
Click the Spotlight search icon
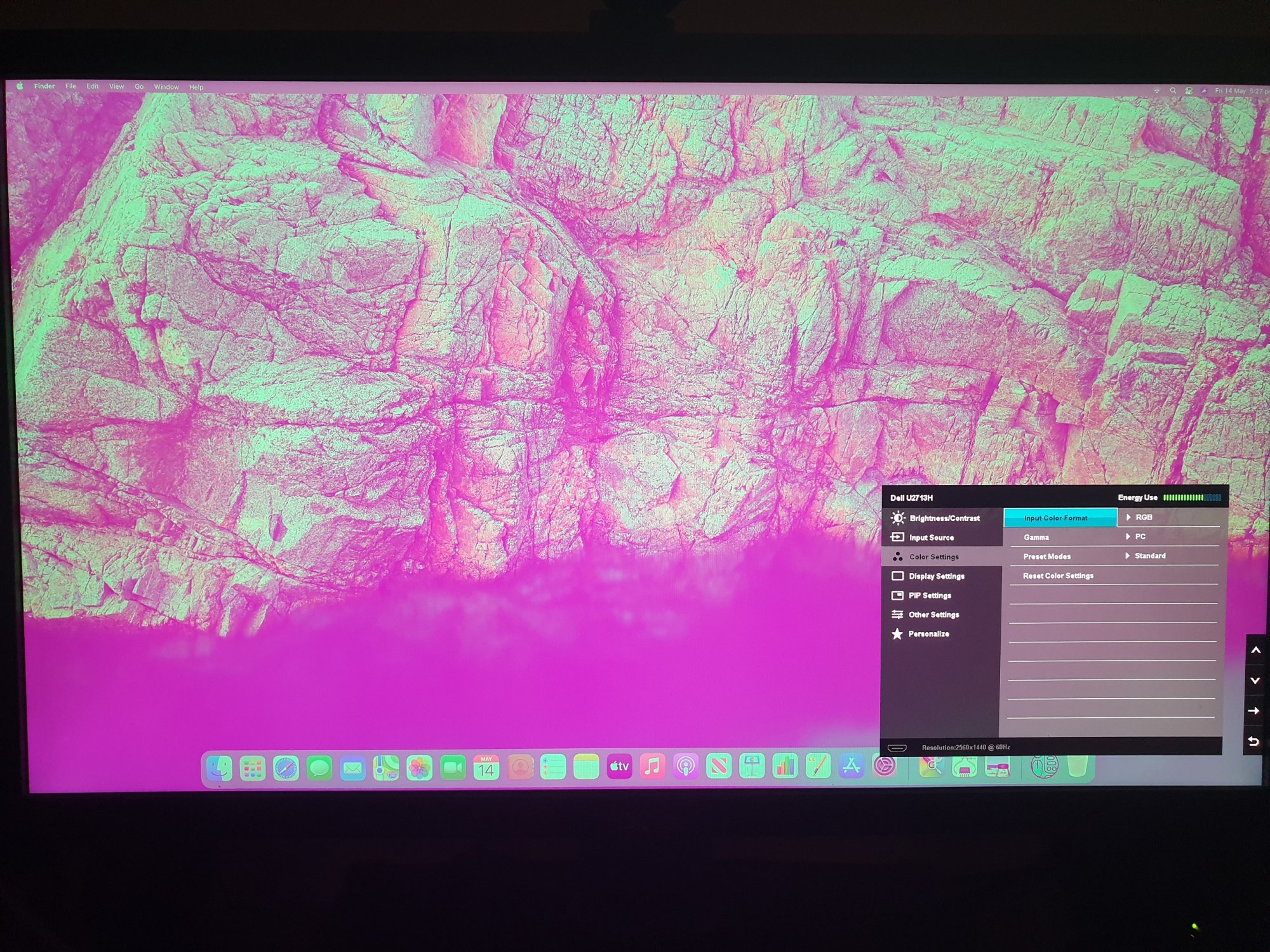1173,91
